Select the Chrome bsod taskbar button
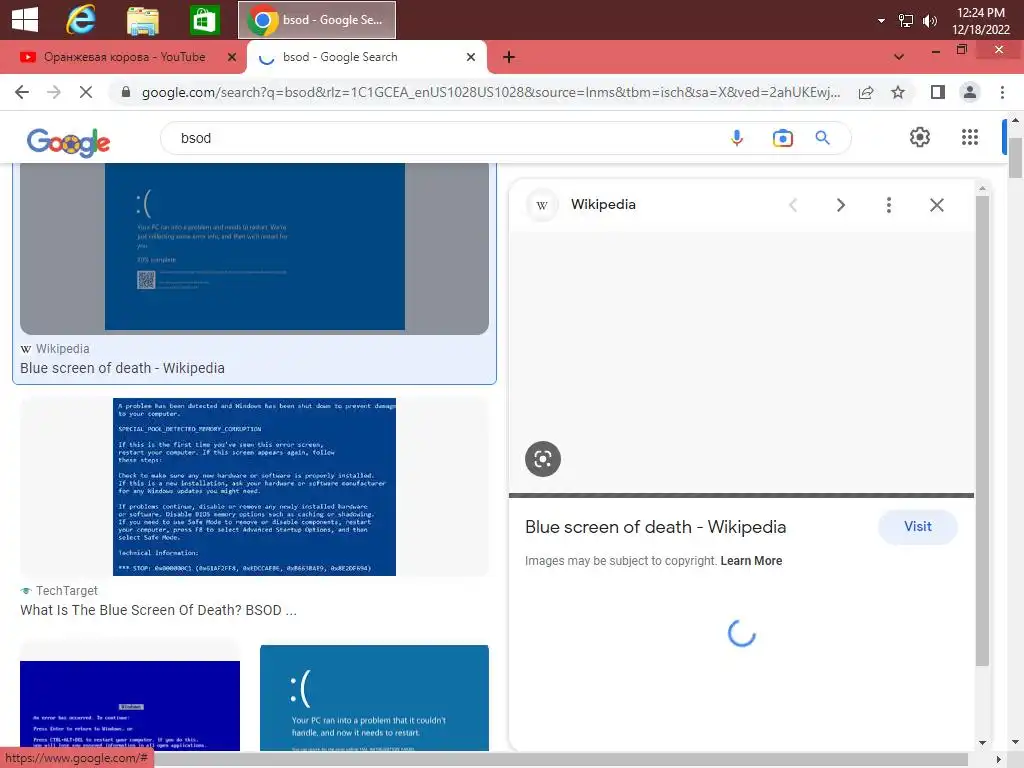The image size is (1024, 768). [x=317, y=20]
